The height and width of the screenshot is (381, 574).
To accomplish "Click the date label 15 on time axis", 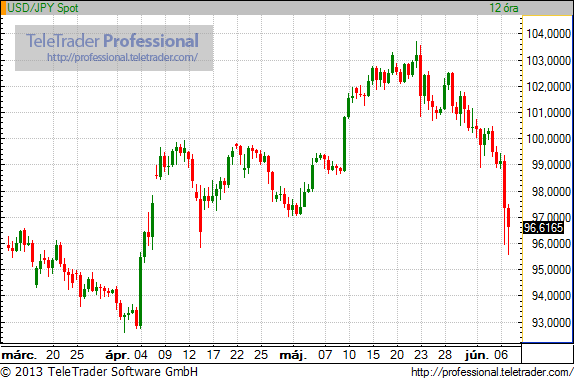I will [x=373, y=355].
